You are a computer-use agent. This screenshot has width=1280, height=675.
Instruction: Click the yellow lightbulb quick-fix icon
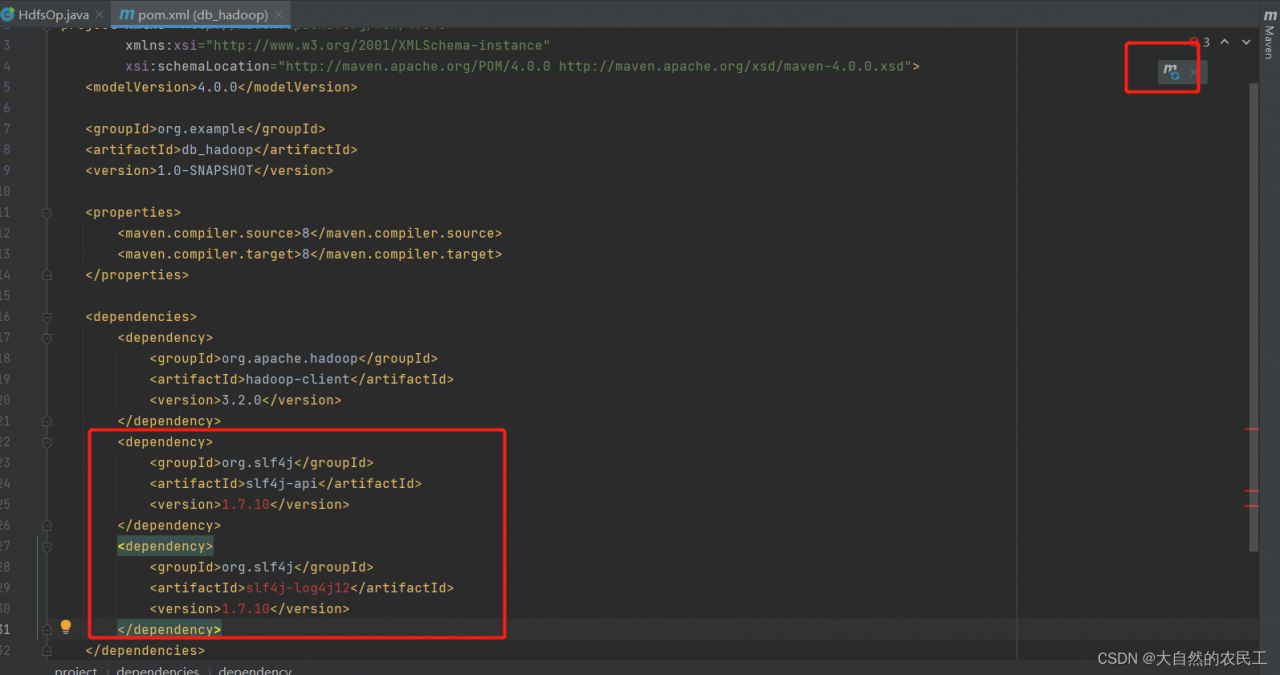click(66, 627)
